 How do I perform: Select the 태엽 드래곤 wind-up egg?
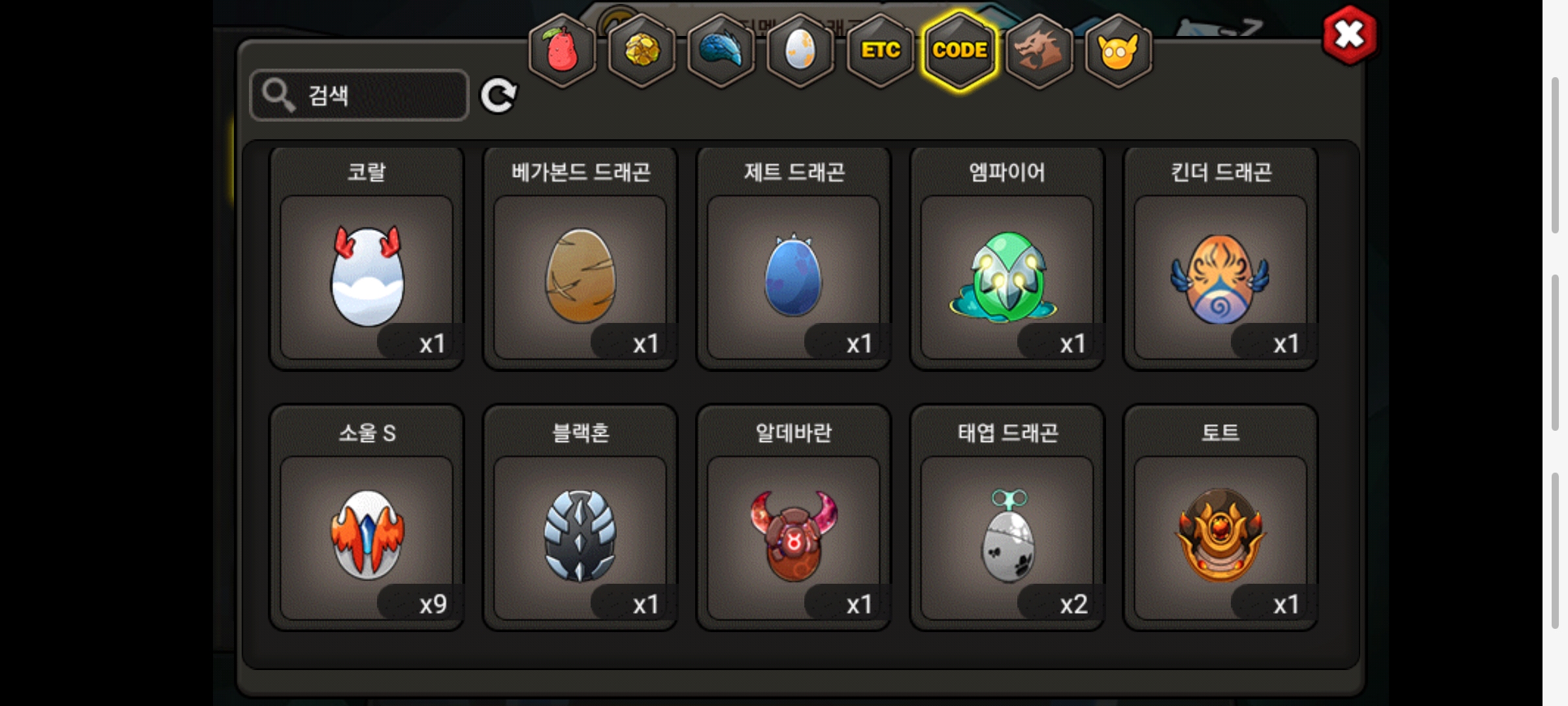click(x=1007, y=518)
